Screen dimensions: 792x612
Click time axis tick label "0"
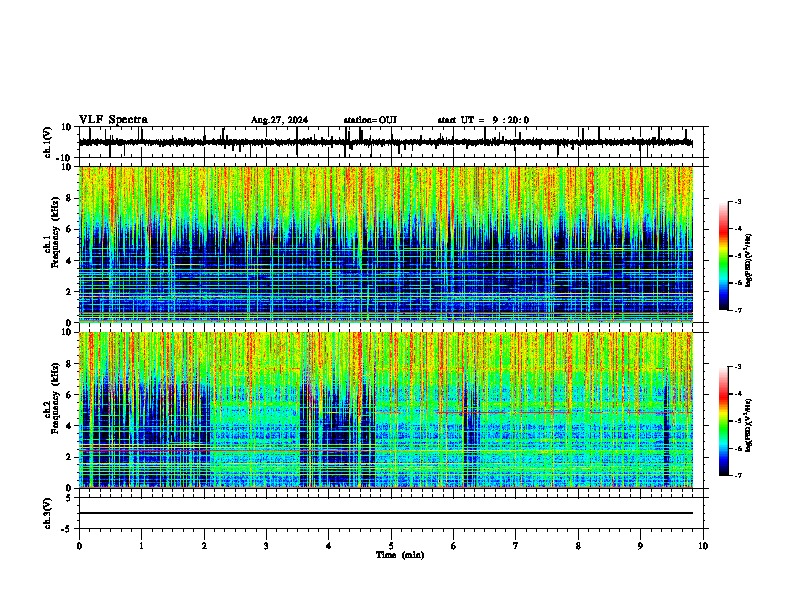click(x=79, y=546)
